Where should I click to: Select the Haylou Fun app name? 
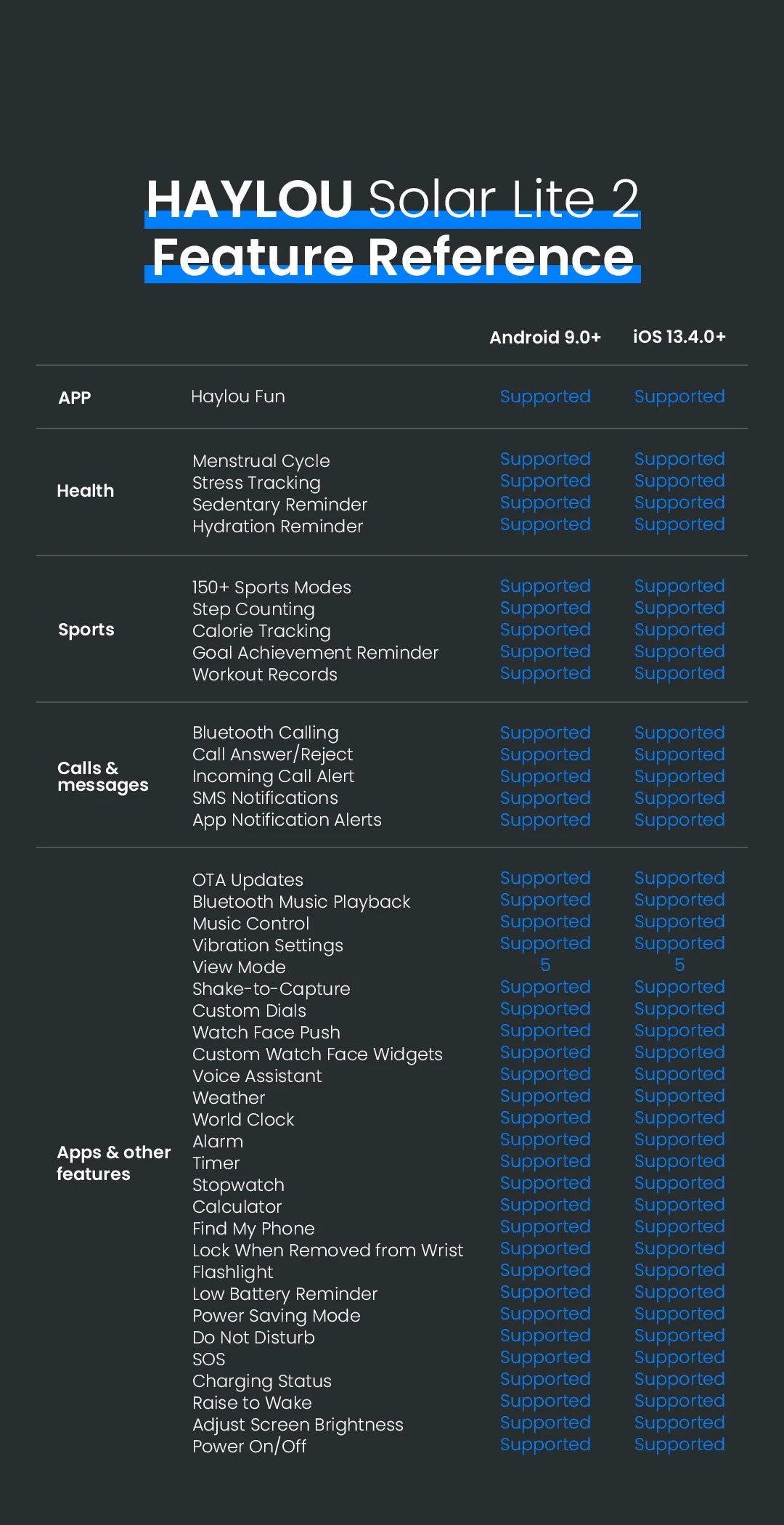pos(238,396)
